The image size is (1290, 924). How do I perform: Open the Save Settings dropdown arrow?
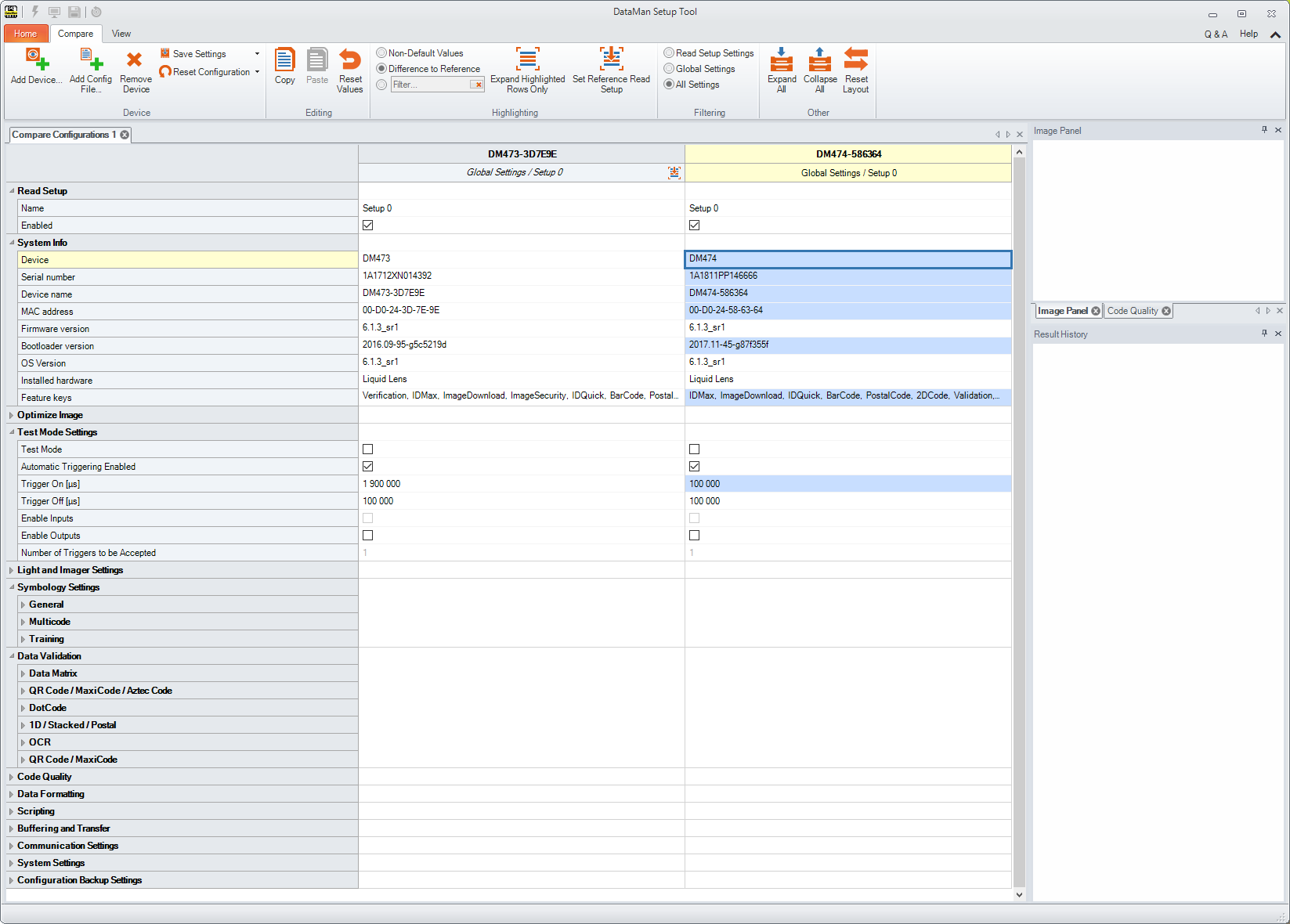coord(257,54)
